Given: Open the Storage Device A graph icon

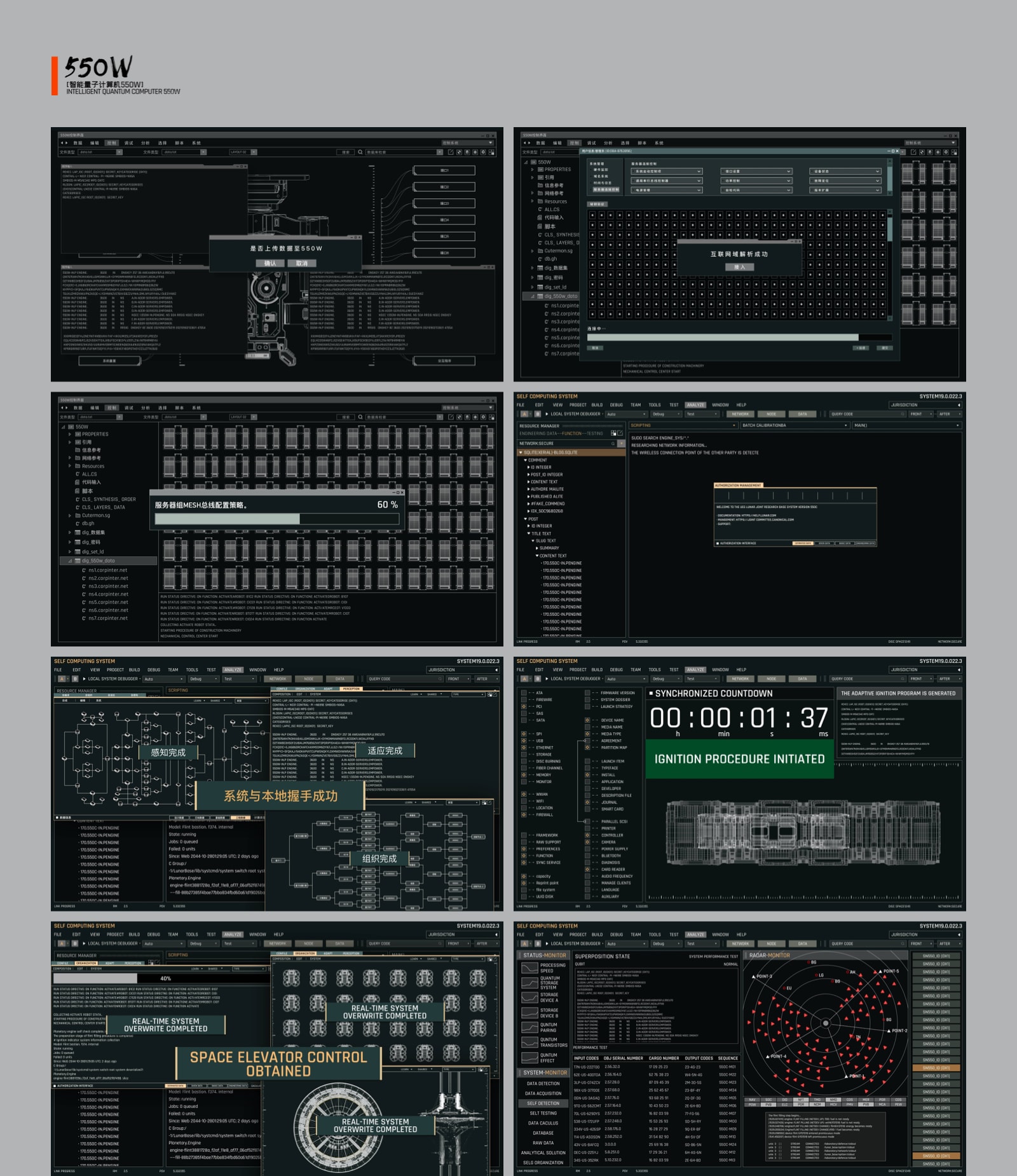Looking at the screenshot, I should point(529,997).
